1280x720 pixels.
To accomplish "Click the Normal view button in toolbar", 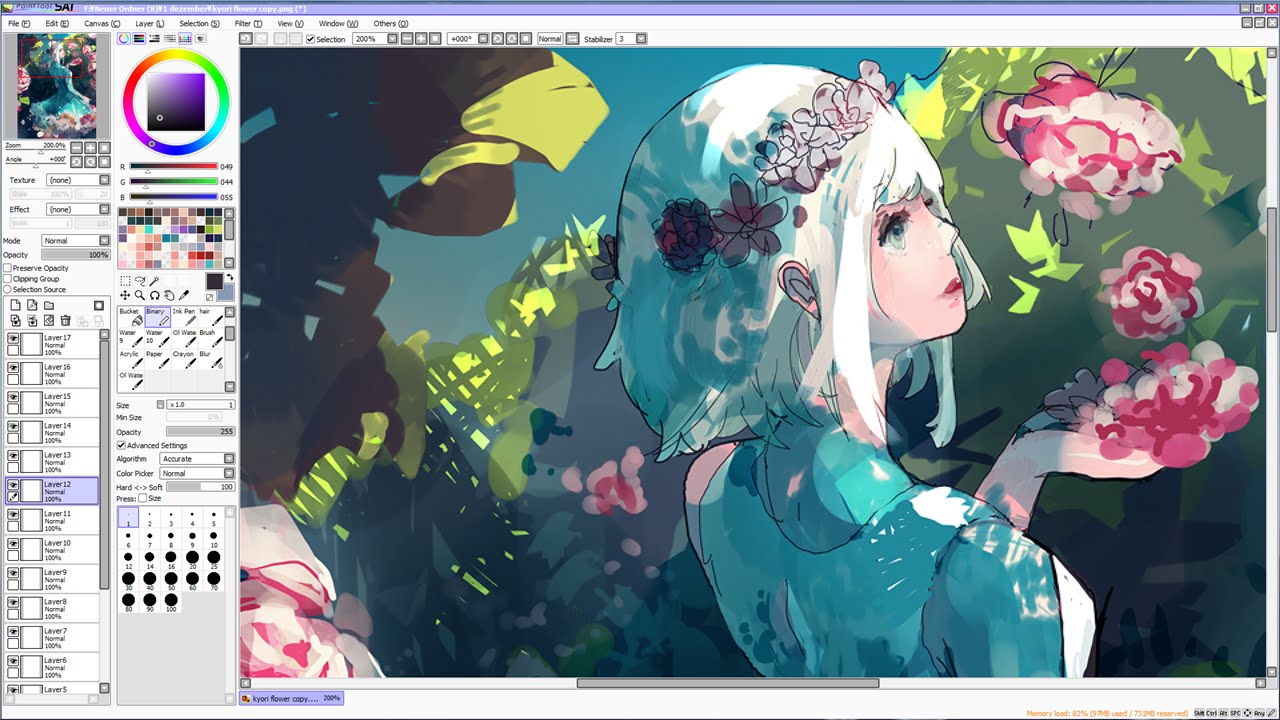I will 550,39.
